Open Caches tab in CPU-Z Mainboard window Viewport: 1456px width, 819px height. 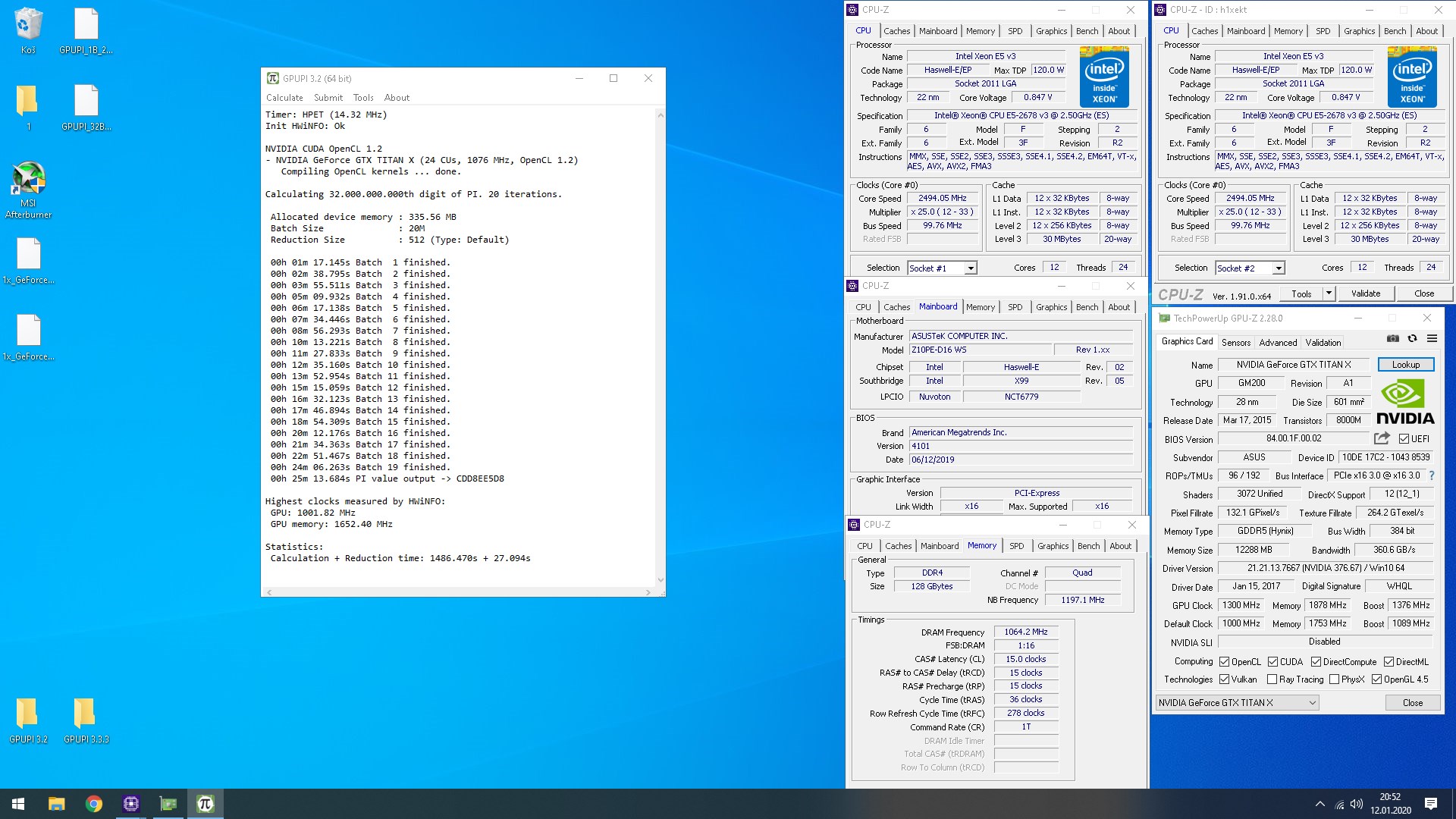896,307
